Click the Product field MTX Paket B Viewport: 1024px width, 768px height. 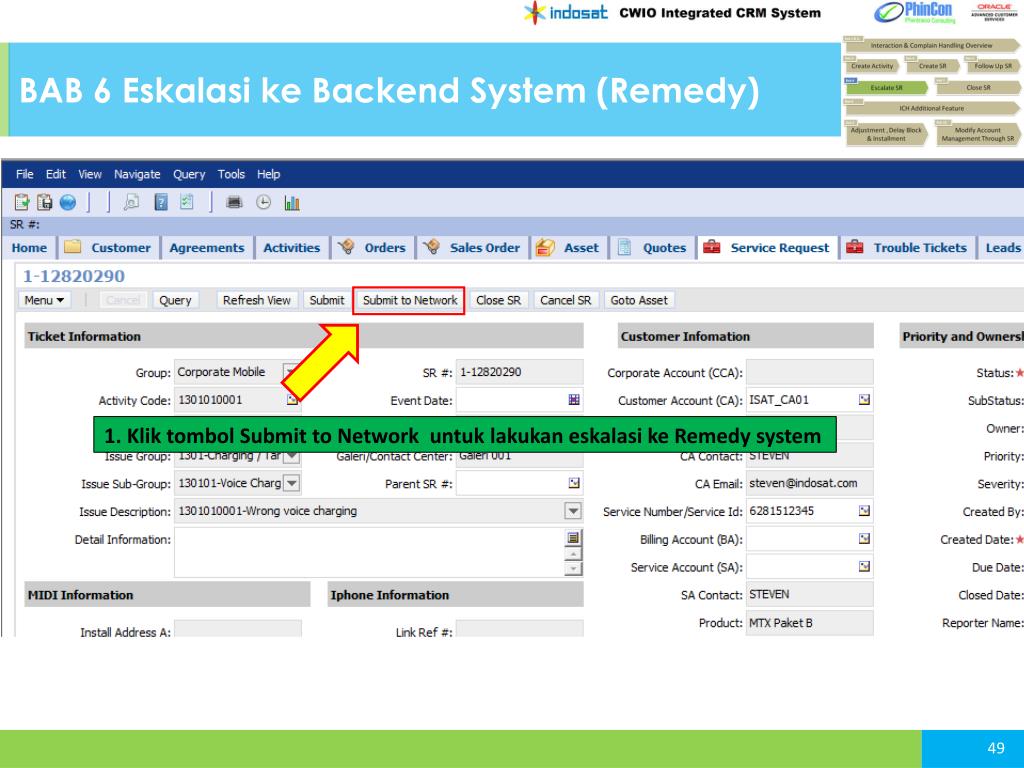click(809, 623)
